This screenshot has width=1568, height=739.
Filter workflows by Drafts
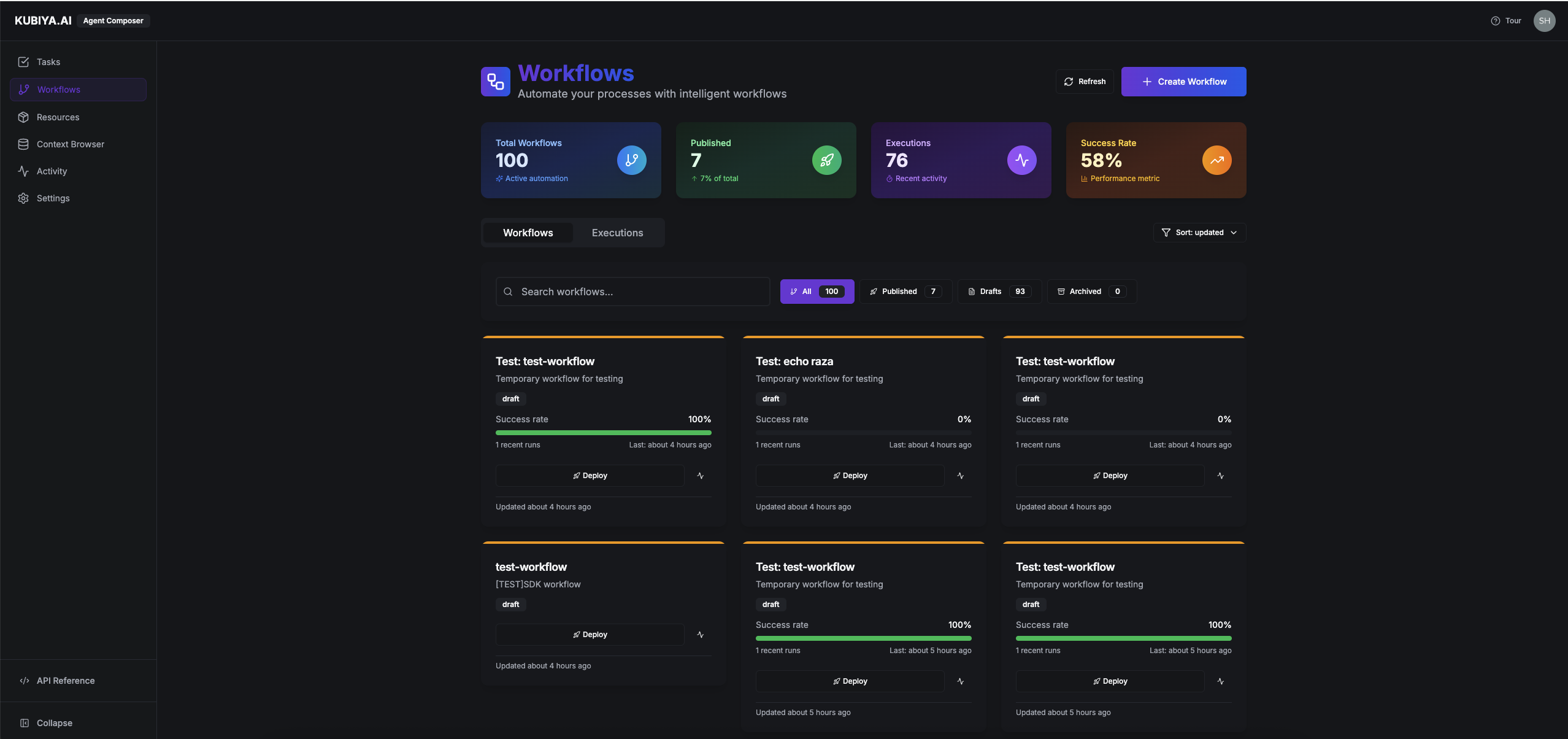pos(999,292)
